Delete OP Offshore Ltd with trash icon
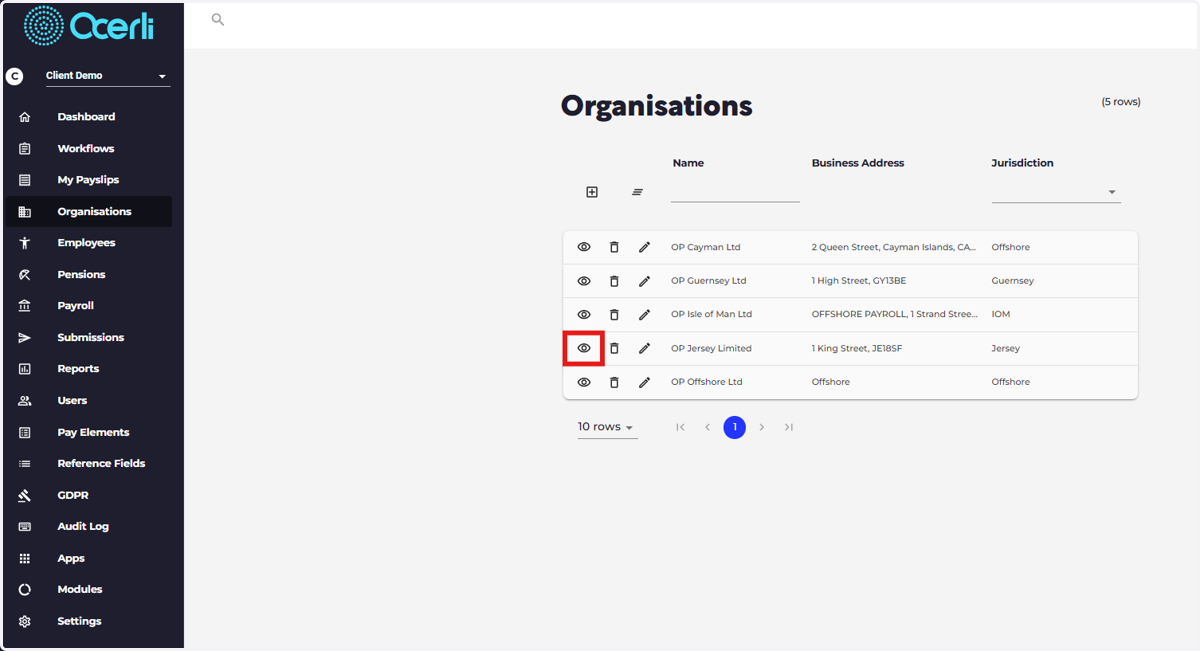The image size is (1200, 651). coord(614,382)
